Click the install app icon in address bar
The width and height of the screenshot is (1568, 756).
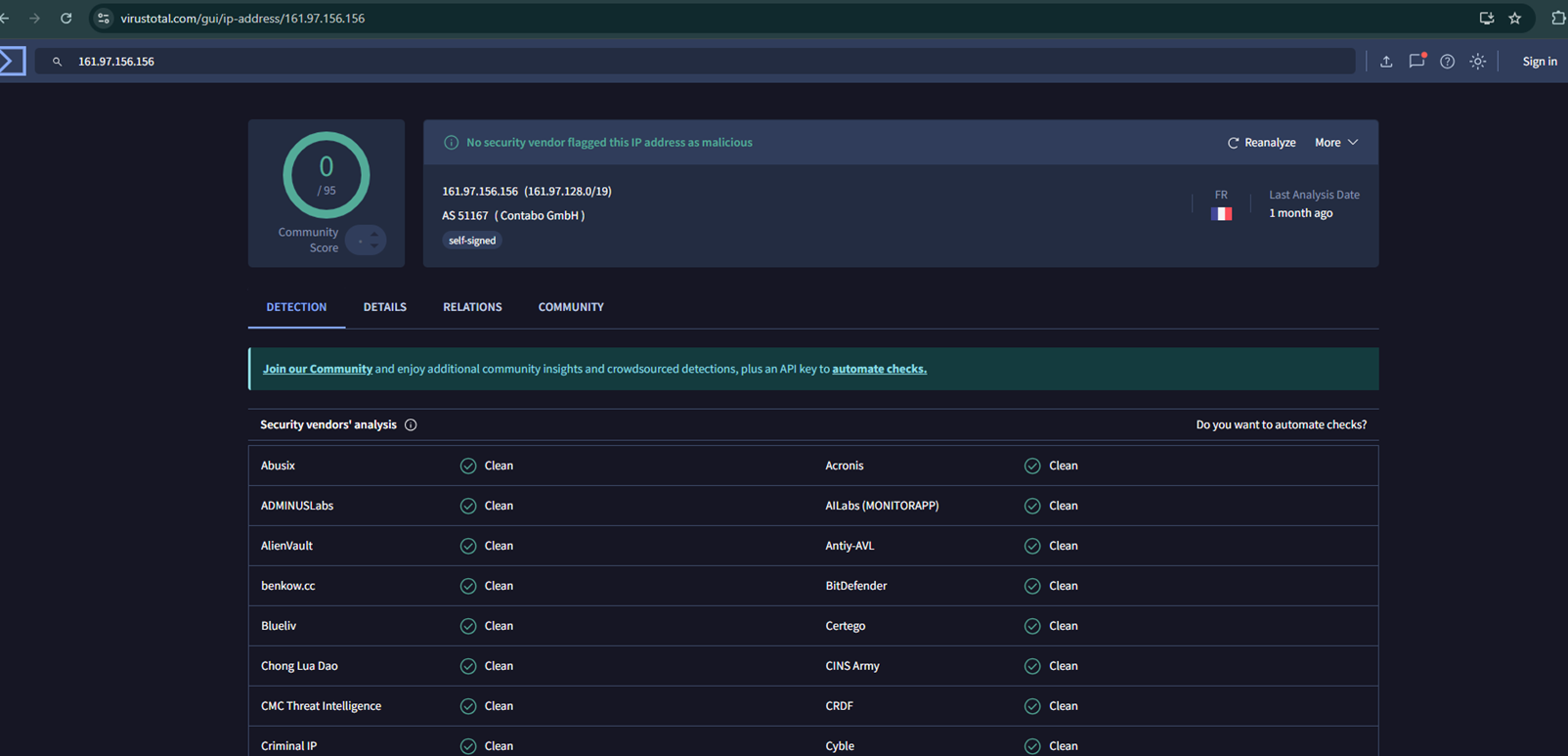tap(1486, 19)
